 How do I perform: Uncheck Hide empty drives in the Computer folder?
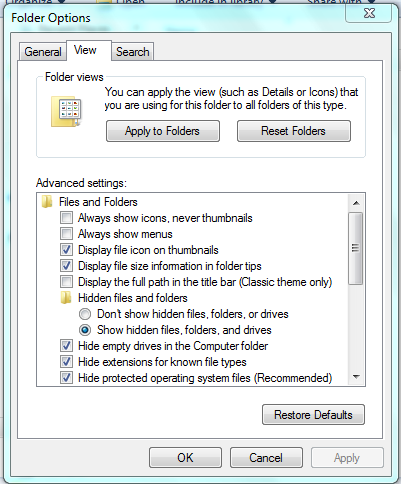66,346
